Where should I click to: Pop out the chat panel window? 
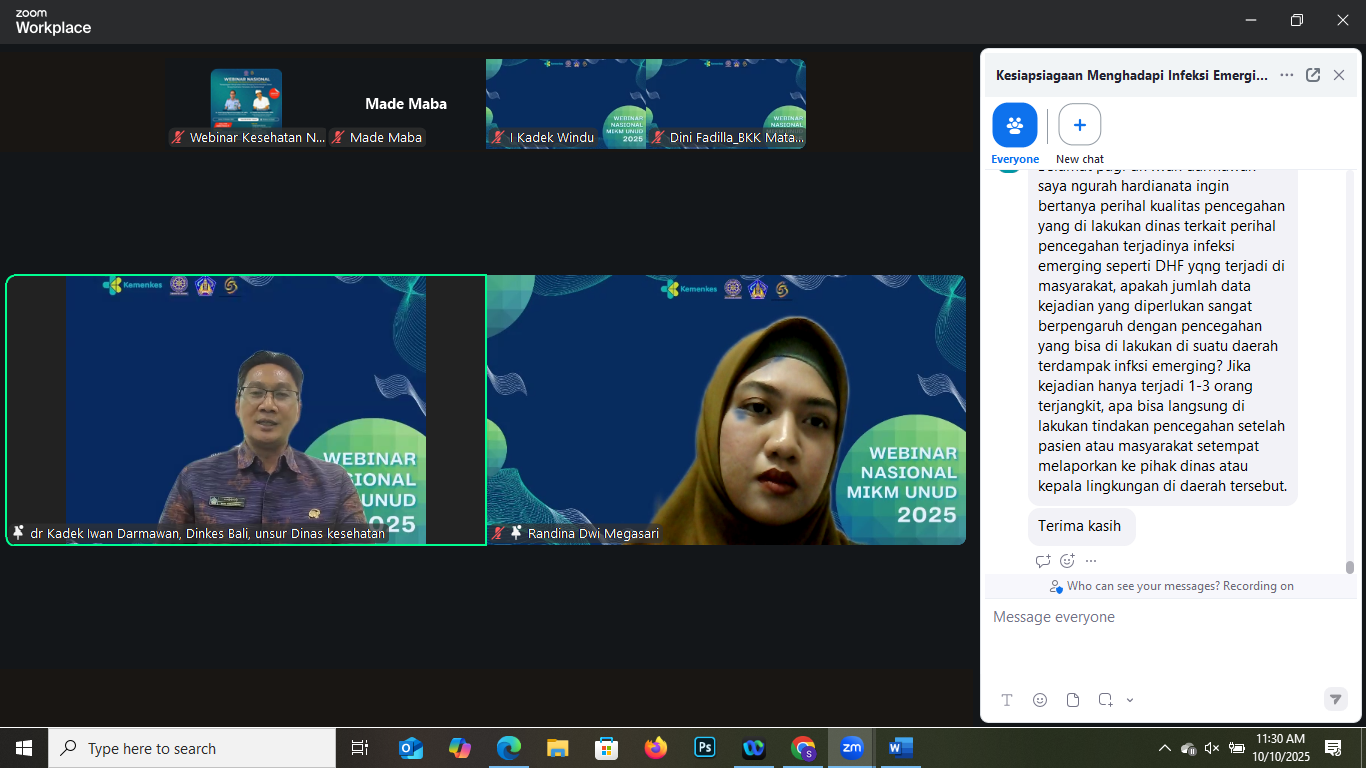(1313, 75)
